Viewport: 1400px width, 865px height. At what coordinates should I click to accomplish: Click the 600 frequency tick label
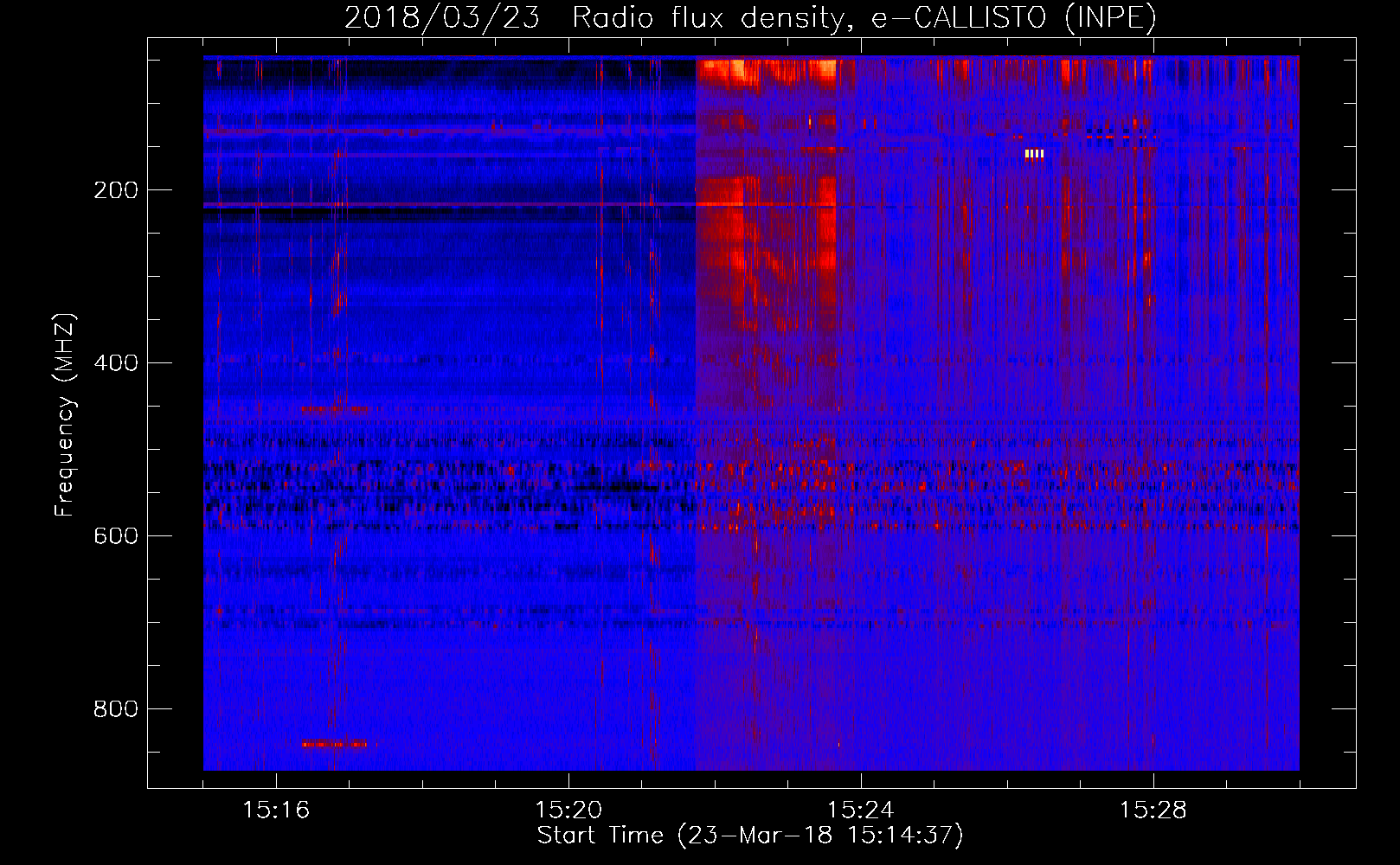(x=116, y=536)
